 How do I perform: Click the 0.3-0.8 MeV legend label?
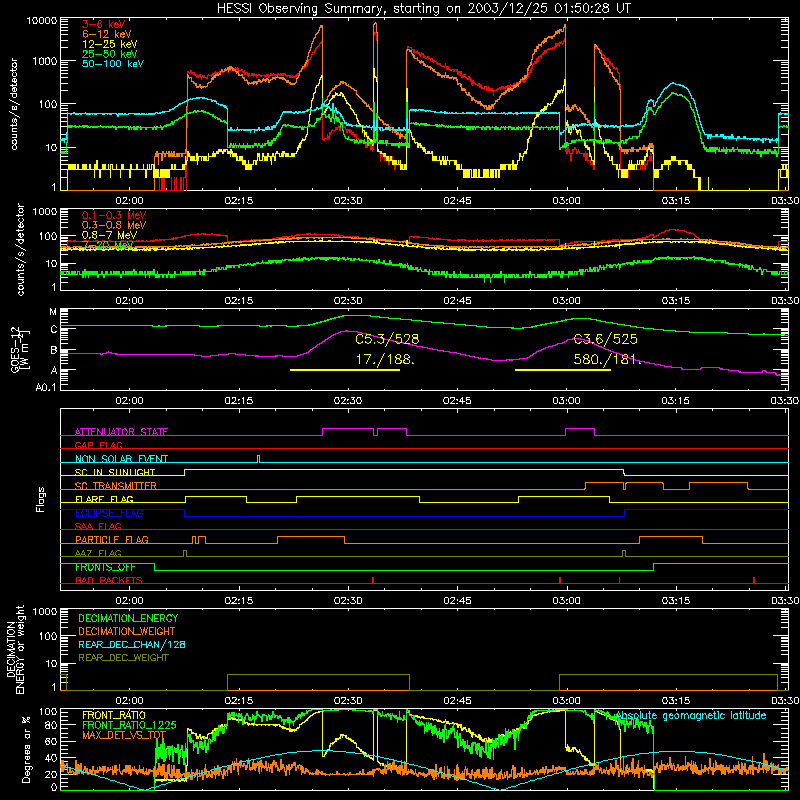[x=114, y=225]
